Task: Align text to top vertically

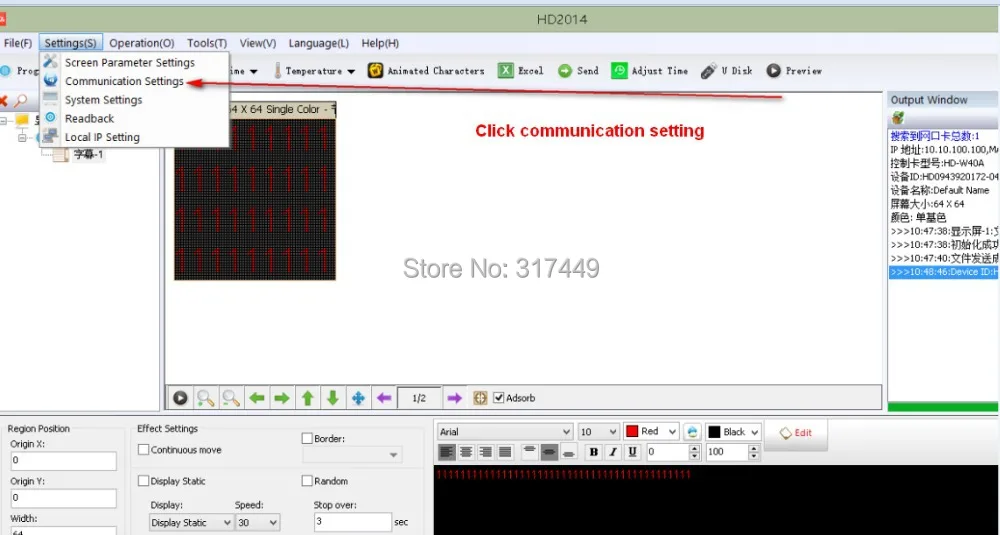Action: point(529,452)
